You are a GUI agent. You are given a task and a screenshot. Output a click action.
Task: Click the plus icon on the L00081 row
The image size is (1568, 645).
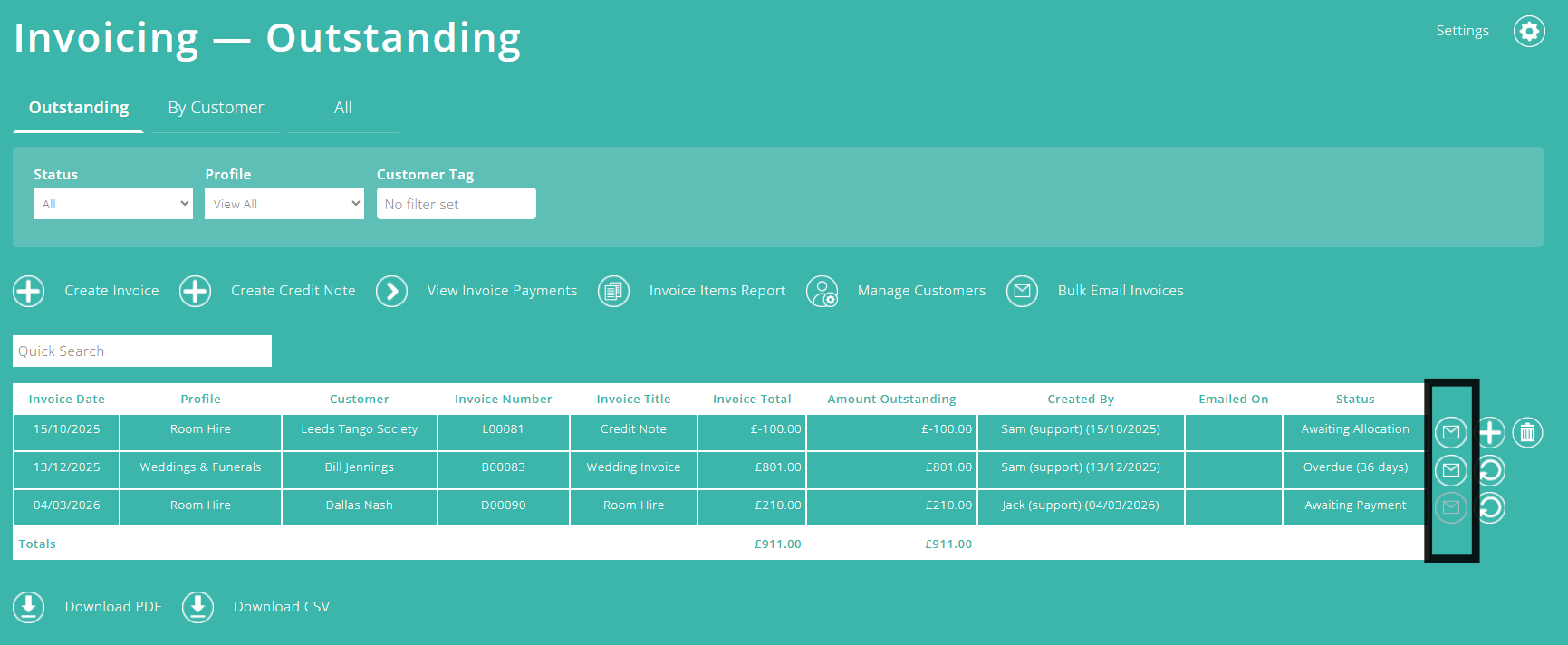coord(1490,432)
